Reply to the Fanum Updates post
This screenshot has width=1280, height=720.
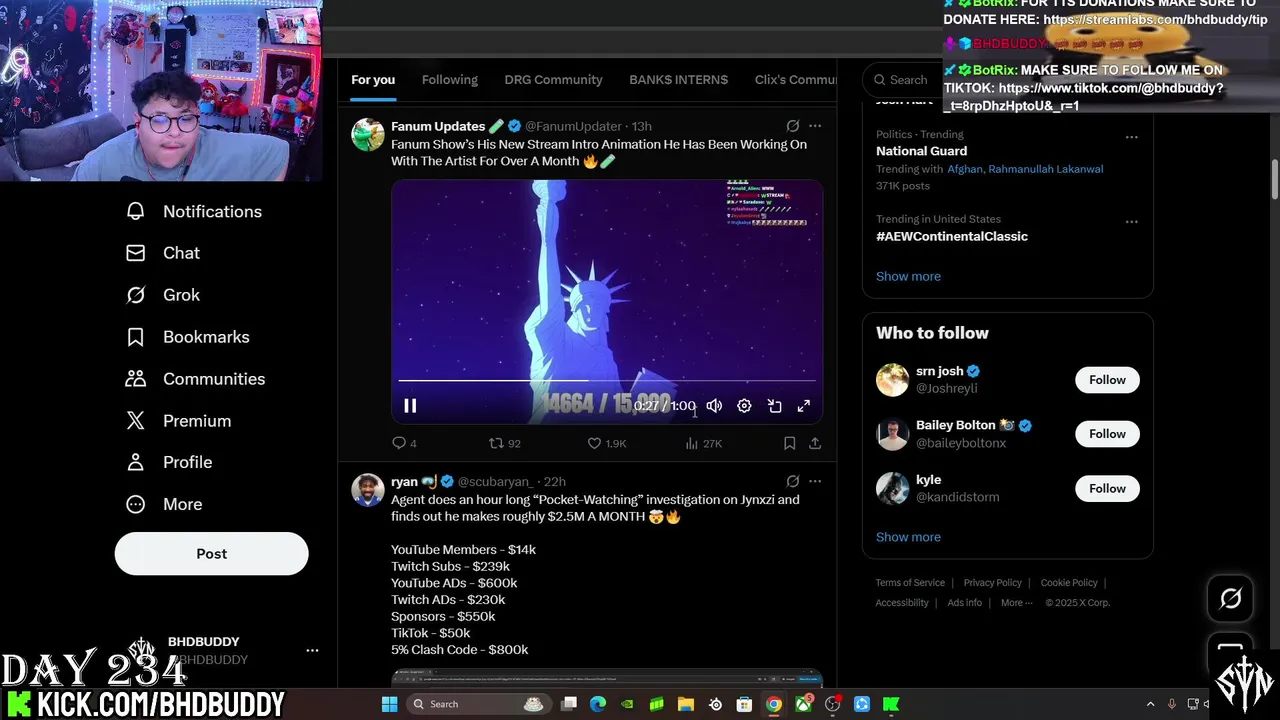[x=404, y=443]
